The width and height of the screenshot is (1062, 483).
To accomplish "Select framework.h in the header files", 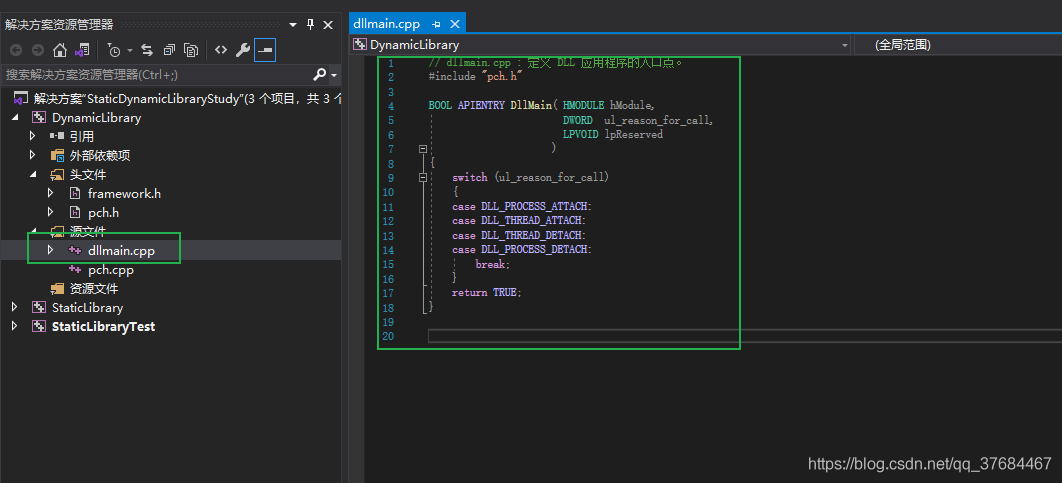I will tap(124, 193).
